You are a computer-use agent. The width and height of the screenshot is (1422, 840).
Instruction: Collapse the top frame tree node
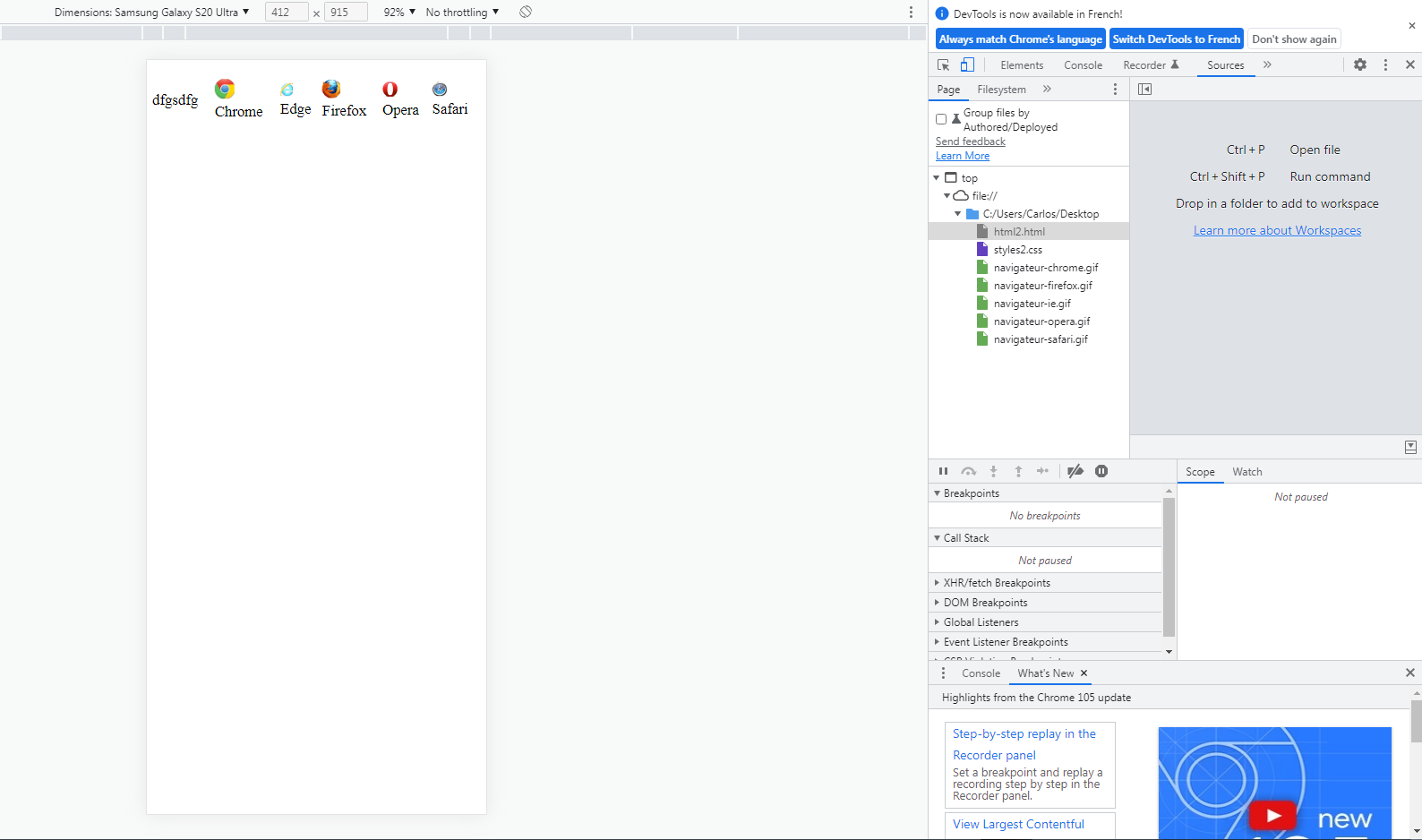[937, 178]
